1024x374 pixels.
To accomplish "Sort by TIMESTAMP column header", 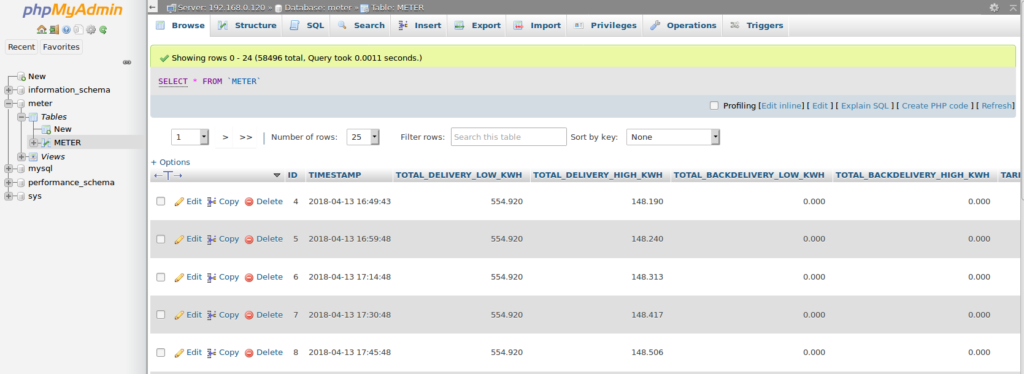I will (x=334, y=175).
